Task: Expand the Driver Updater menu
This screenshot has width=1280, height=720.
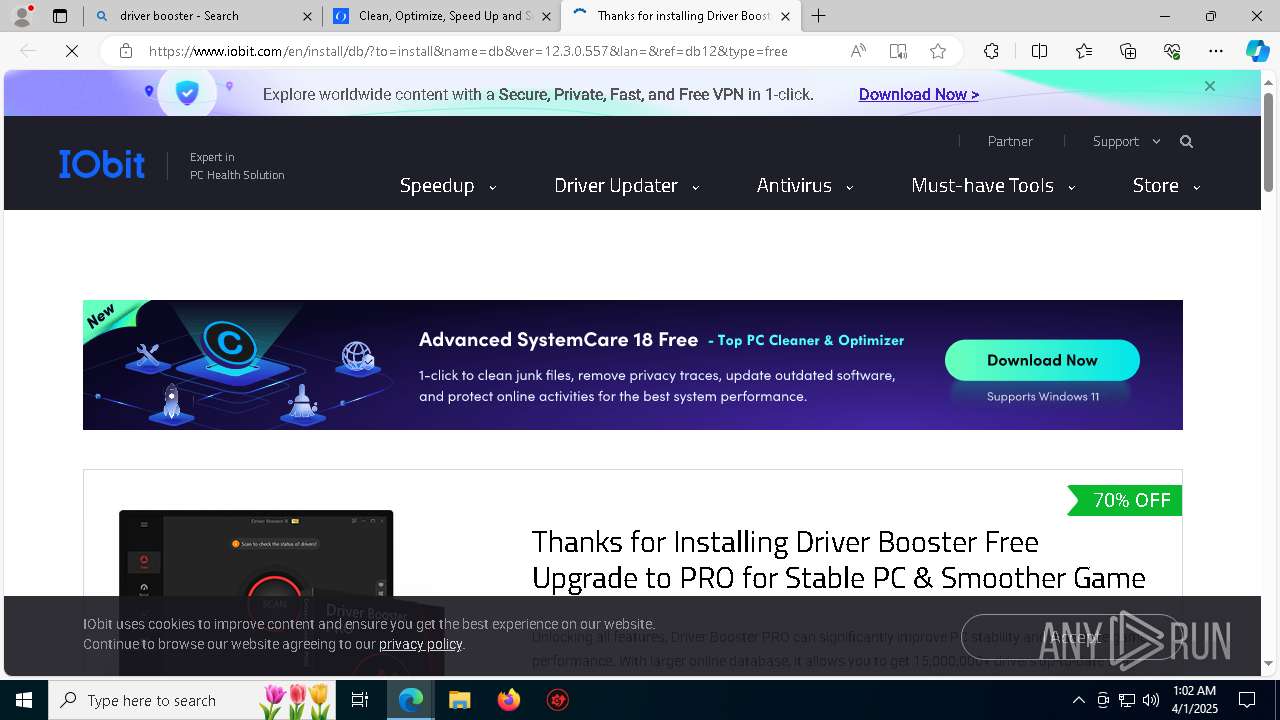Action: click(x=627, y=185)
